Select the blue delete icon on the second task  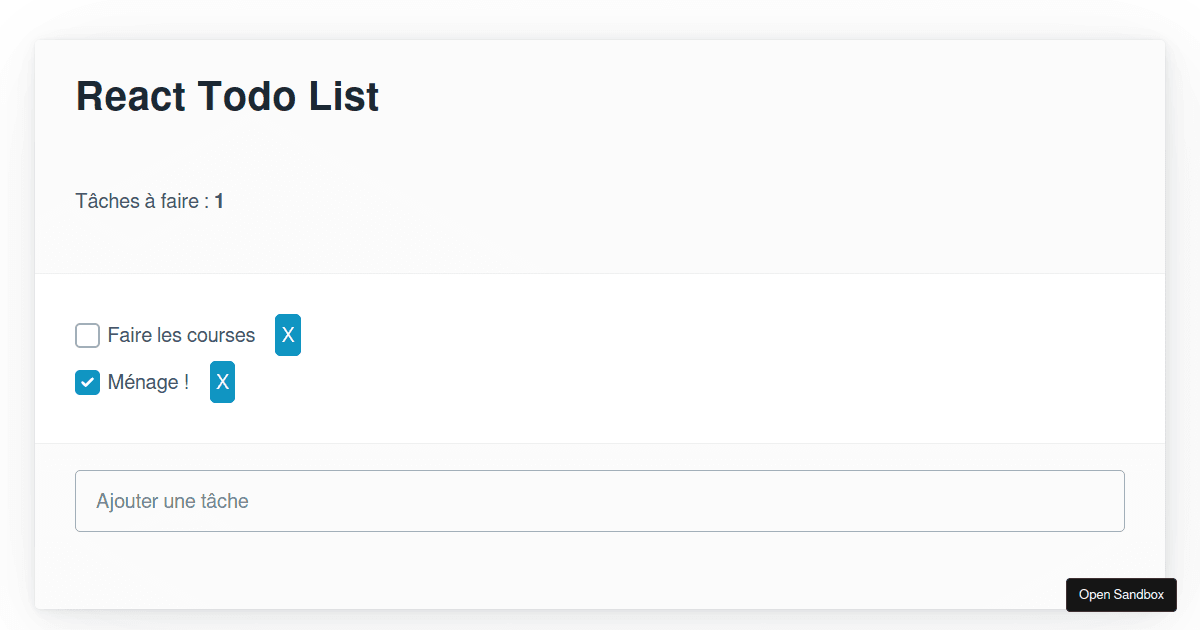[222, 382]
